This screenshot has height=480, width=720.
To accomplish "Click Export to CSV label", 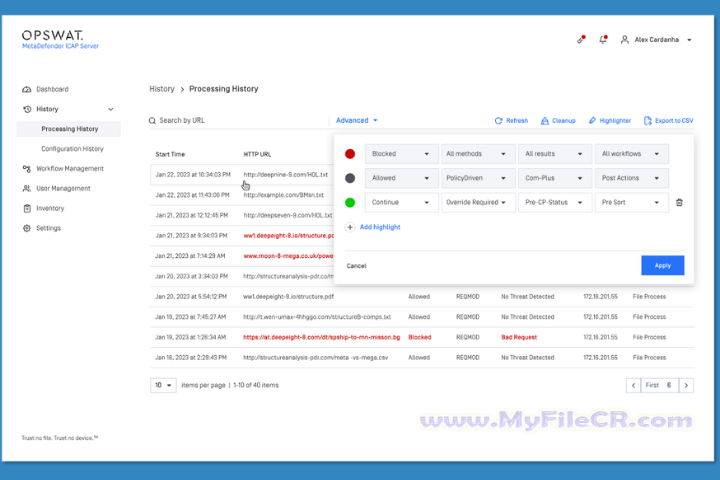I will coord(674,121).
